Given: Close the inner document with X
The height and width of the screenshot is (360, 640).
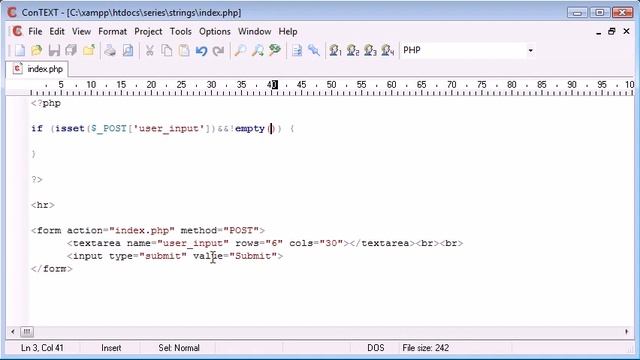Looking at the screenshot, I should tap(627, 31).
